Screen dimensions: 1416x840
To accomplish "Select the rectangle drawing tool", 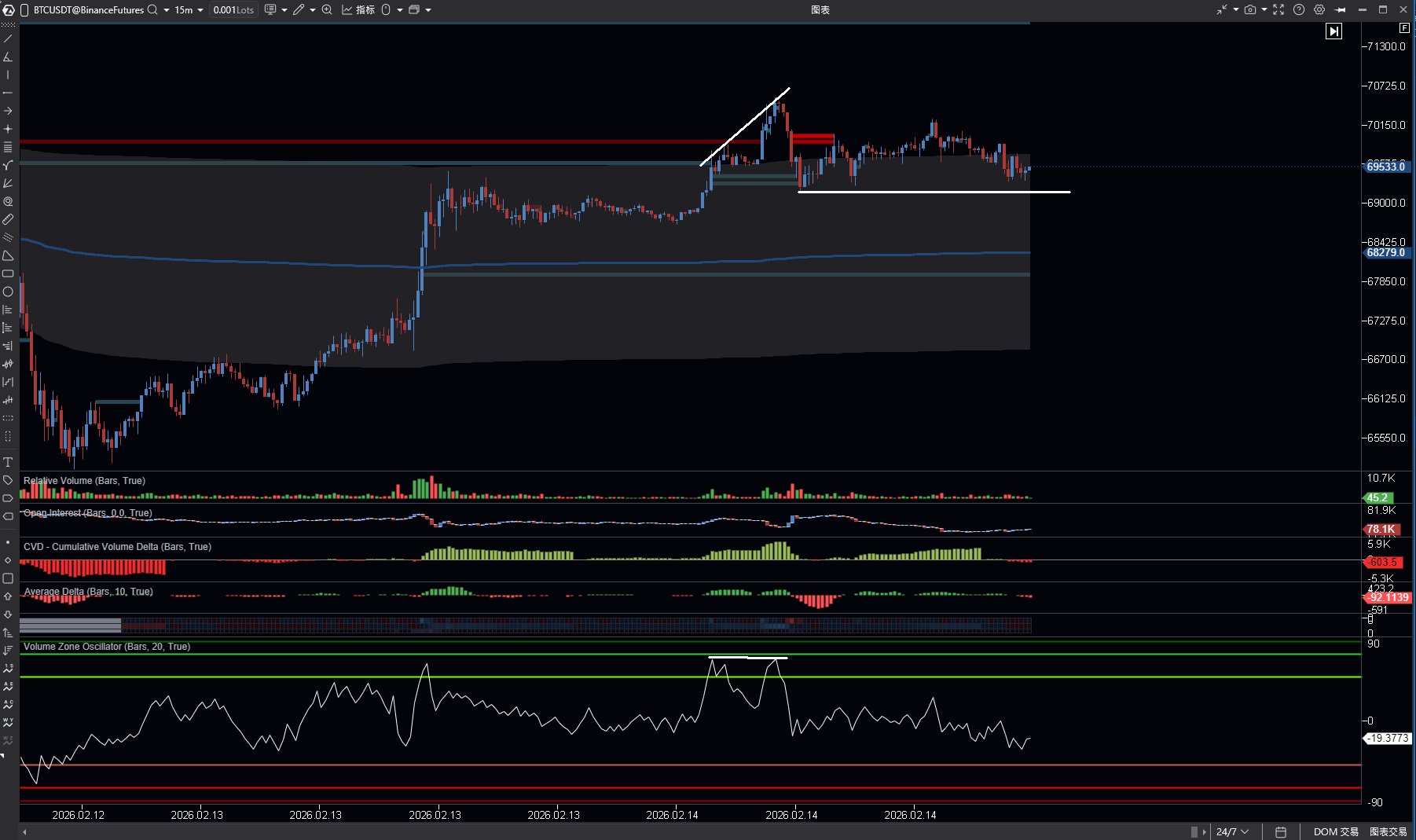I will click(x=8, y=273).
